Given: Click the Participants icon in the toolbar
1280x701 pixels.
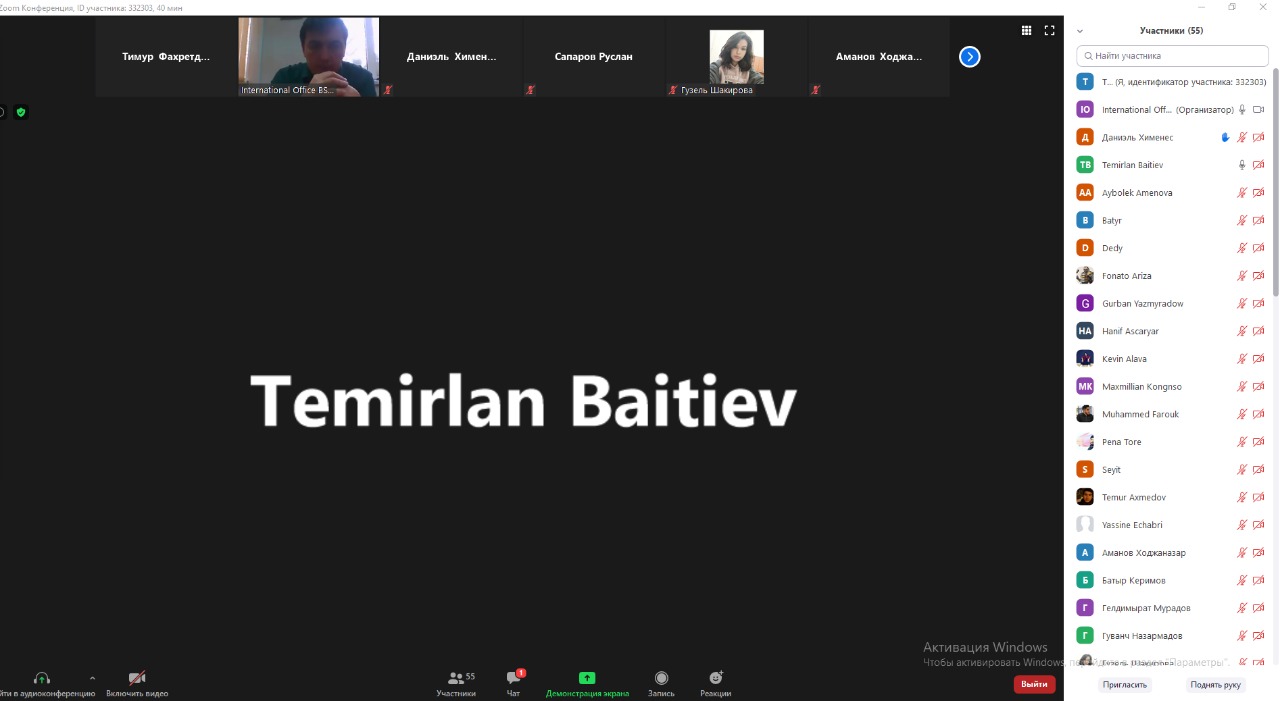Looking at the screenshot, I should [457, 678].
